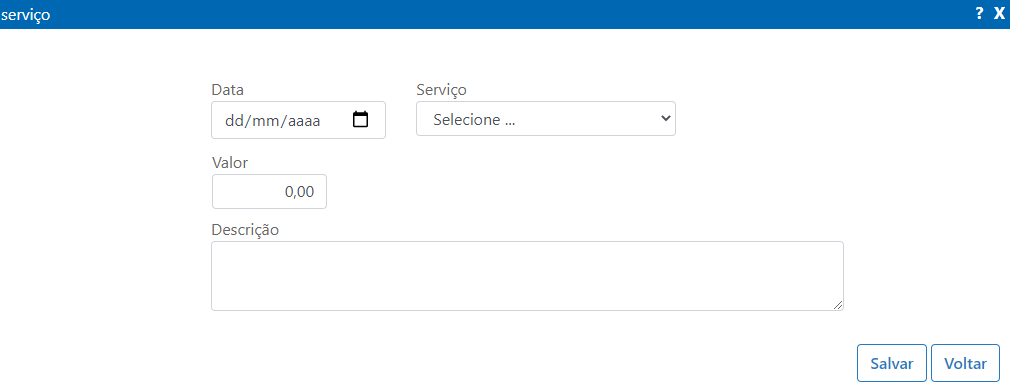Close the serviço dialog with X
This screenshot has width=1010, height=383.
pyautogui.click(x=999, y=14)
